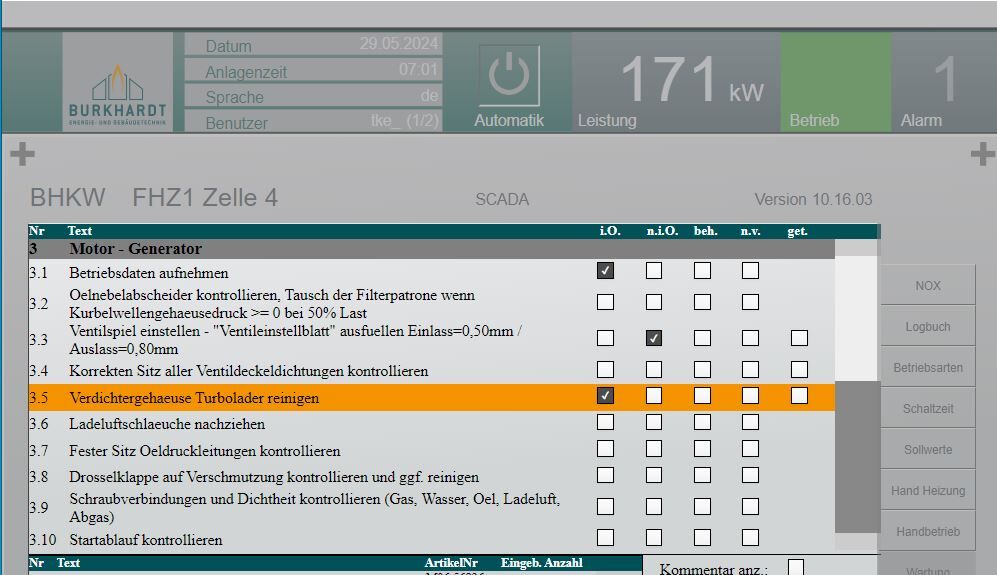Uncheck i.O. for Betriebsdaten aufnehmen
Image resolution: width=997 pixels, height=575 pixels.
click(605, 271)
